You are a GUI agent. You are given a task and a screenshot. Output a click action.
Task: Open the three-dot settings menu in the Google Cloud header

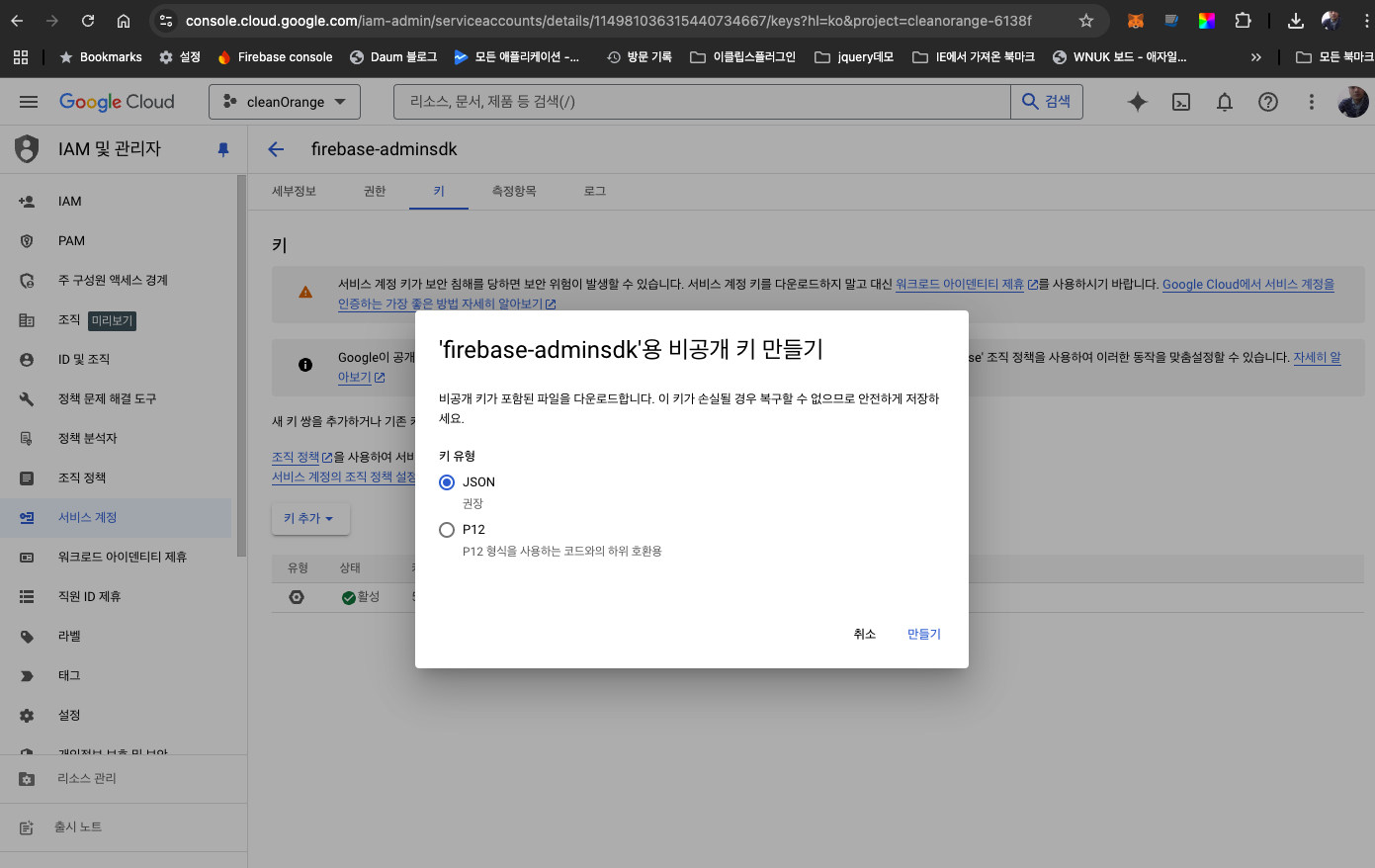tap(1312, 102)
